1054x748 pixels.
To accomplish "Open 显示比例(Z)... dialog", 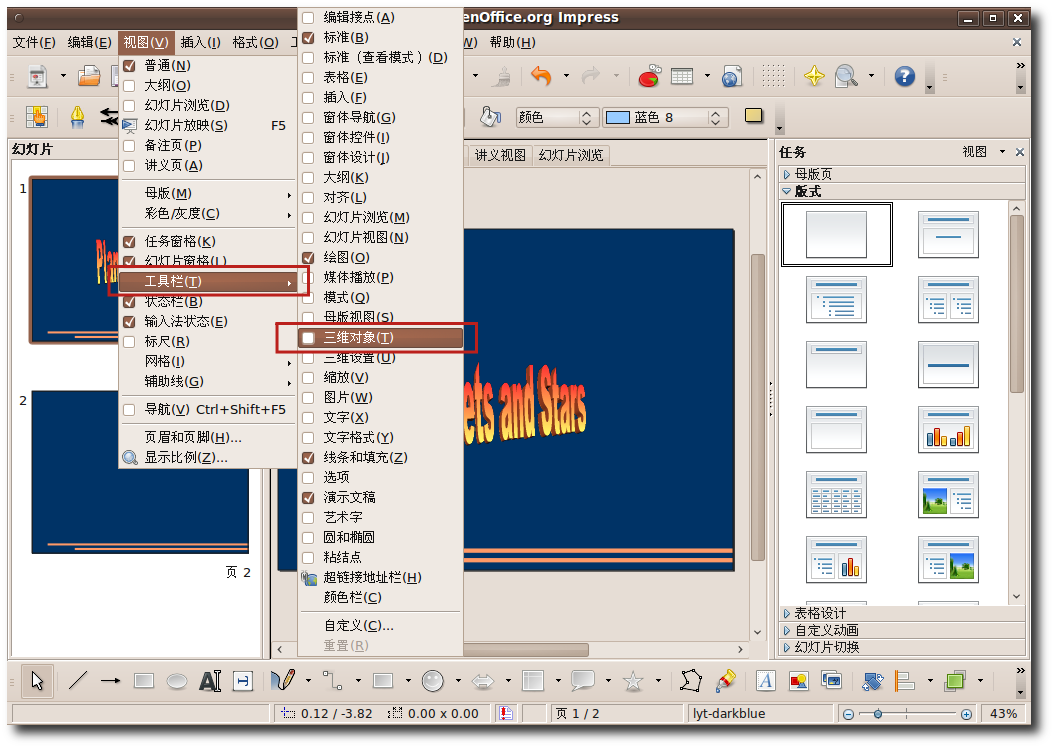I will click(208, 458).
